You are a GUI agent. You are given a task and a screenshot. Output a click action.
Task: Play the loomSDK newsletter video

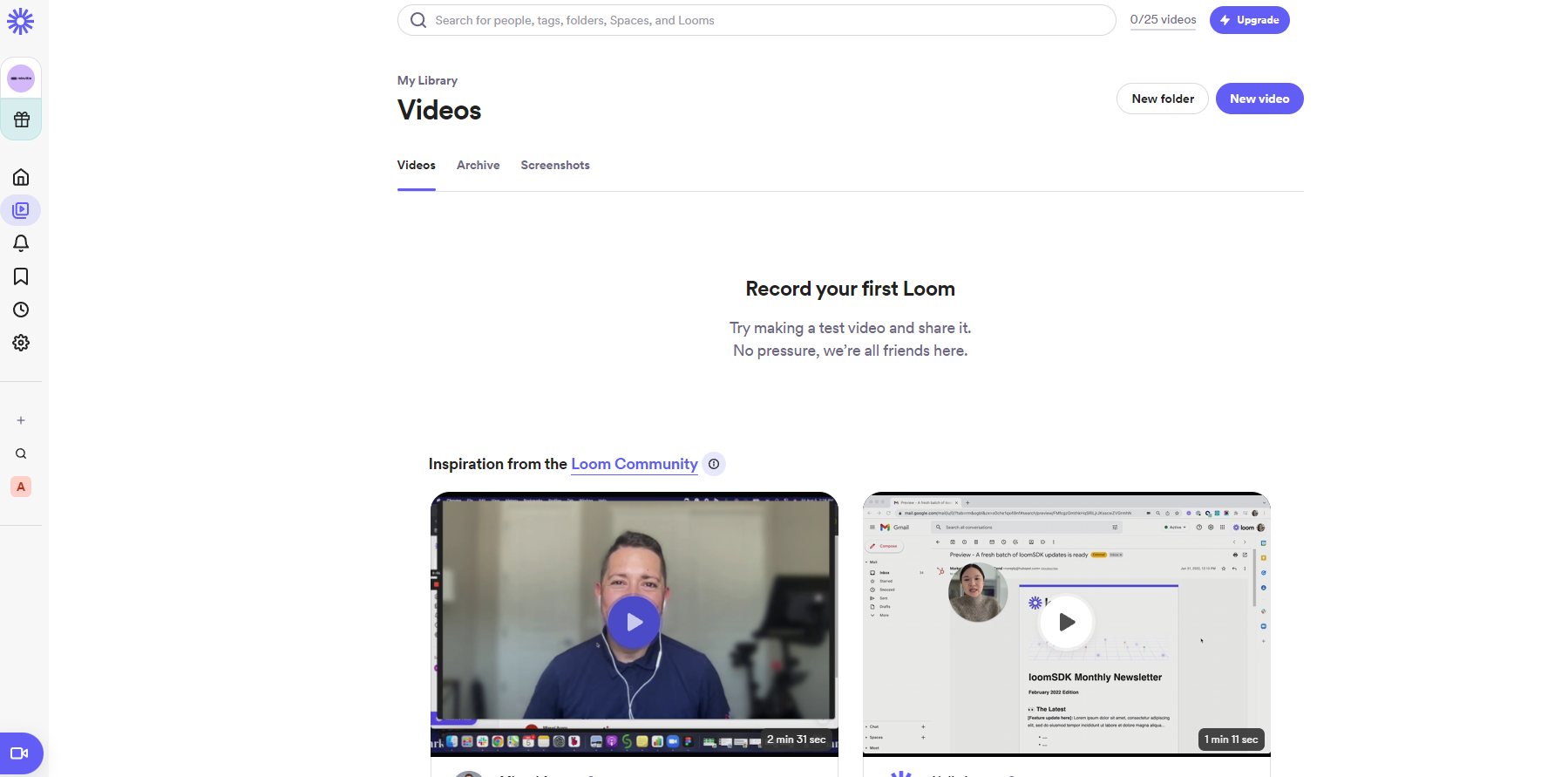[x=1066, y=622]
